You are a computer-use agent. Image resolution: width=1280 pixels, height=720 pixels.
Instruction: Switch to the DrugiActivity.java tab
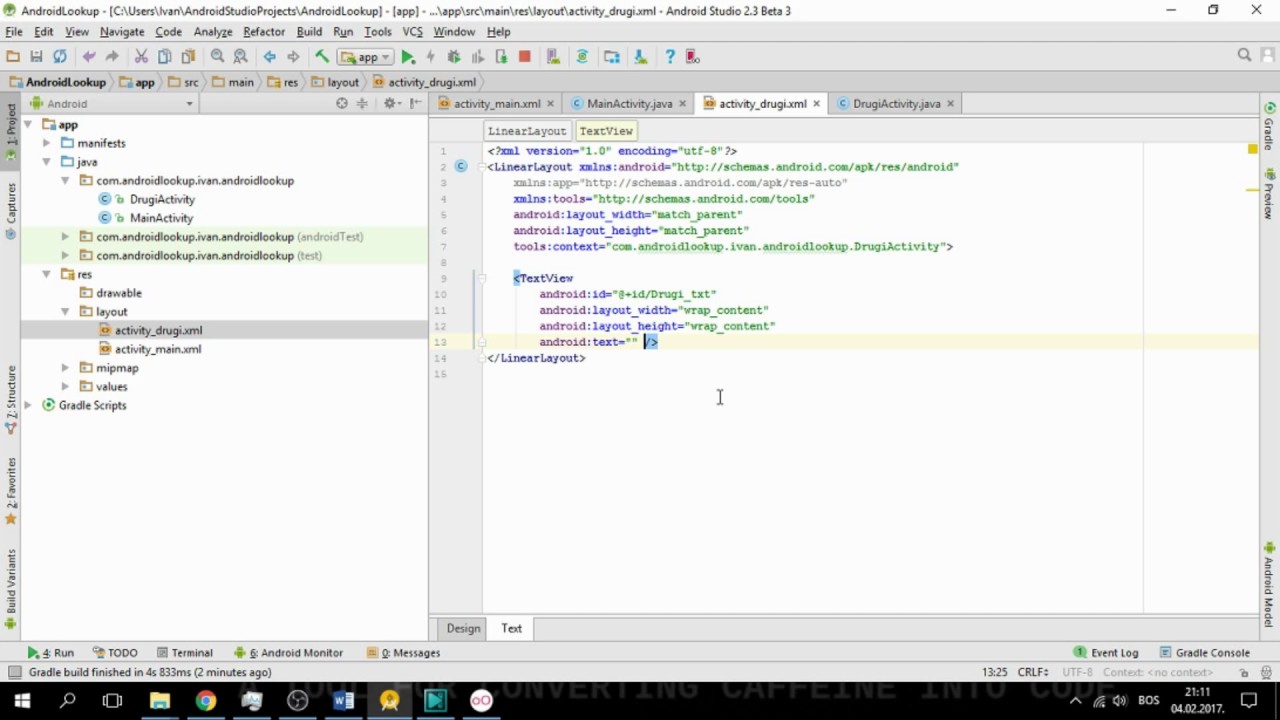point(896,104)
